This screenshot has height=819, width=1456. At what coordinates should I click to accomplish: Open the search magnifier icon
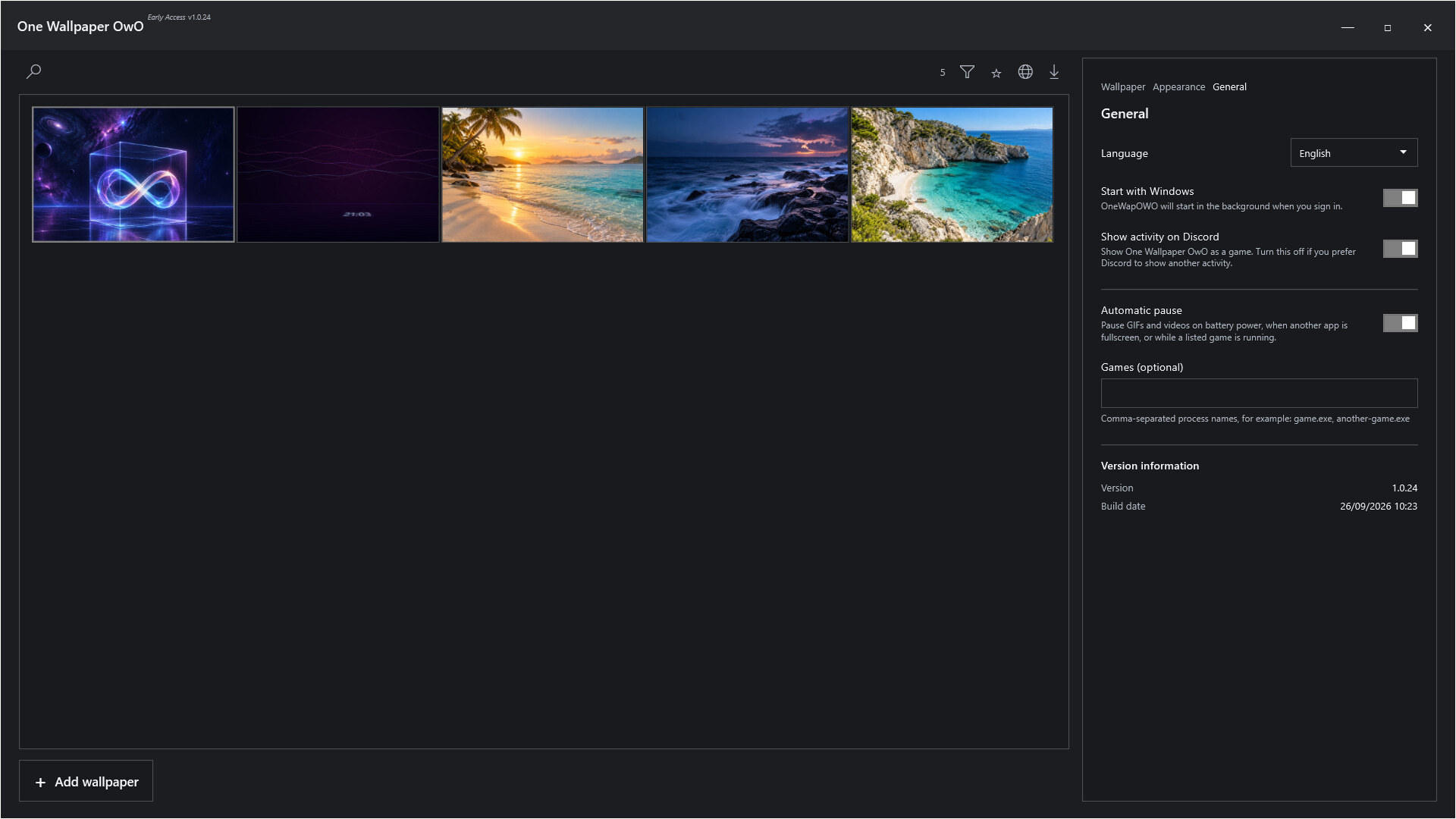click(x=33, y=71)
